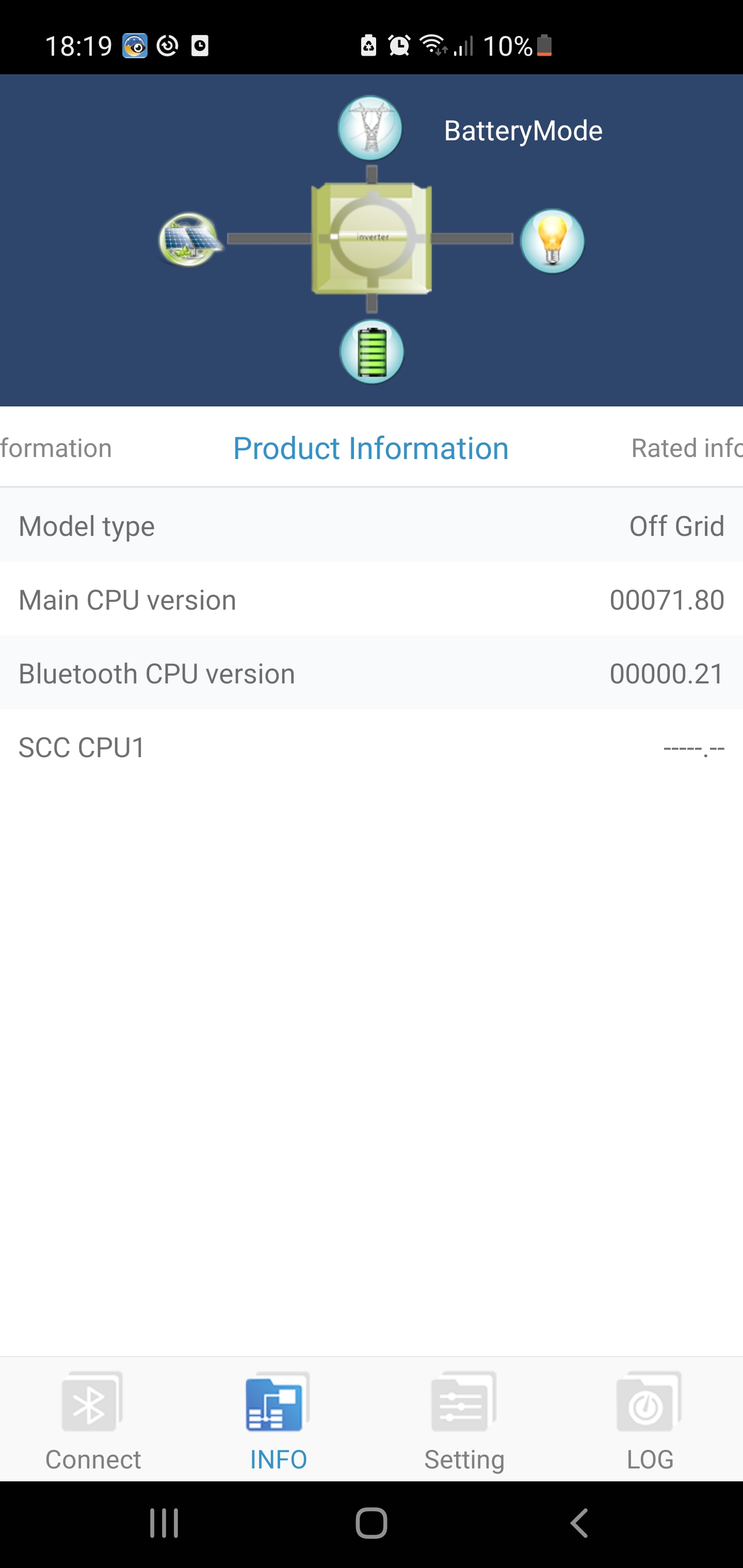Open the Connect Bluetooth tab

pyautogui.click(x=92, y=1419)
